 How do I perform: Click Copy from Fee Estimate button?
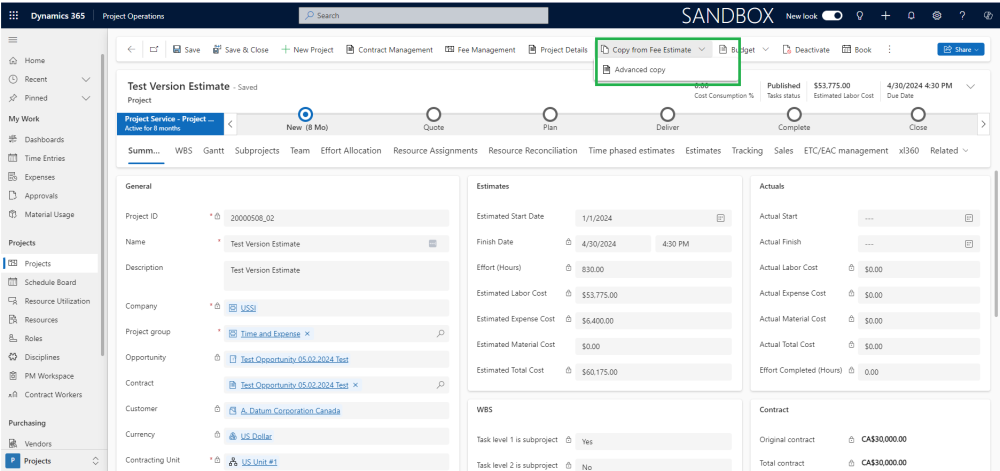click(646, 50)
